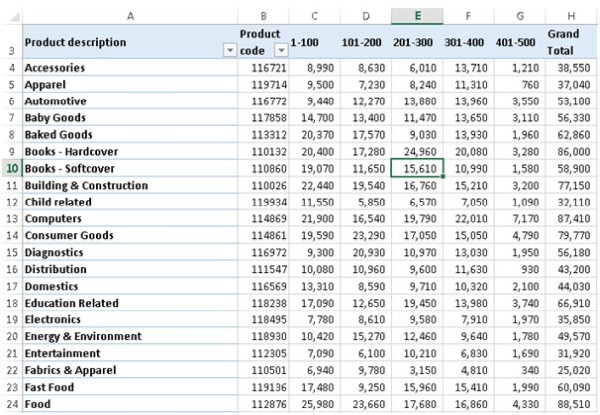Image resolution: width=600 pixels, height=415 pixels.
Task: Select the Accessories cell
Action: coord(54,68)
